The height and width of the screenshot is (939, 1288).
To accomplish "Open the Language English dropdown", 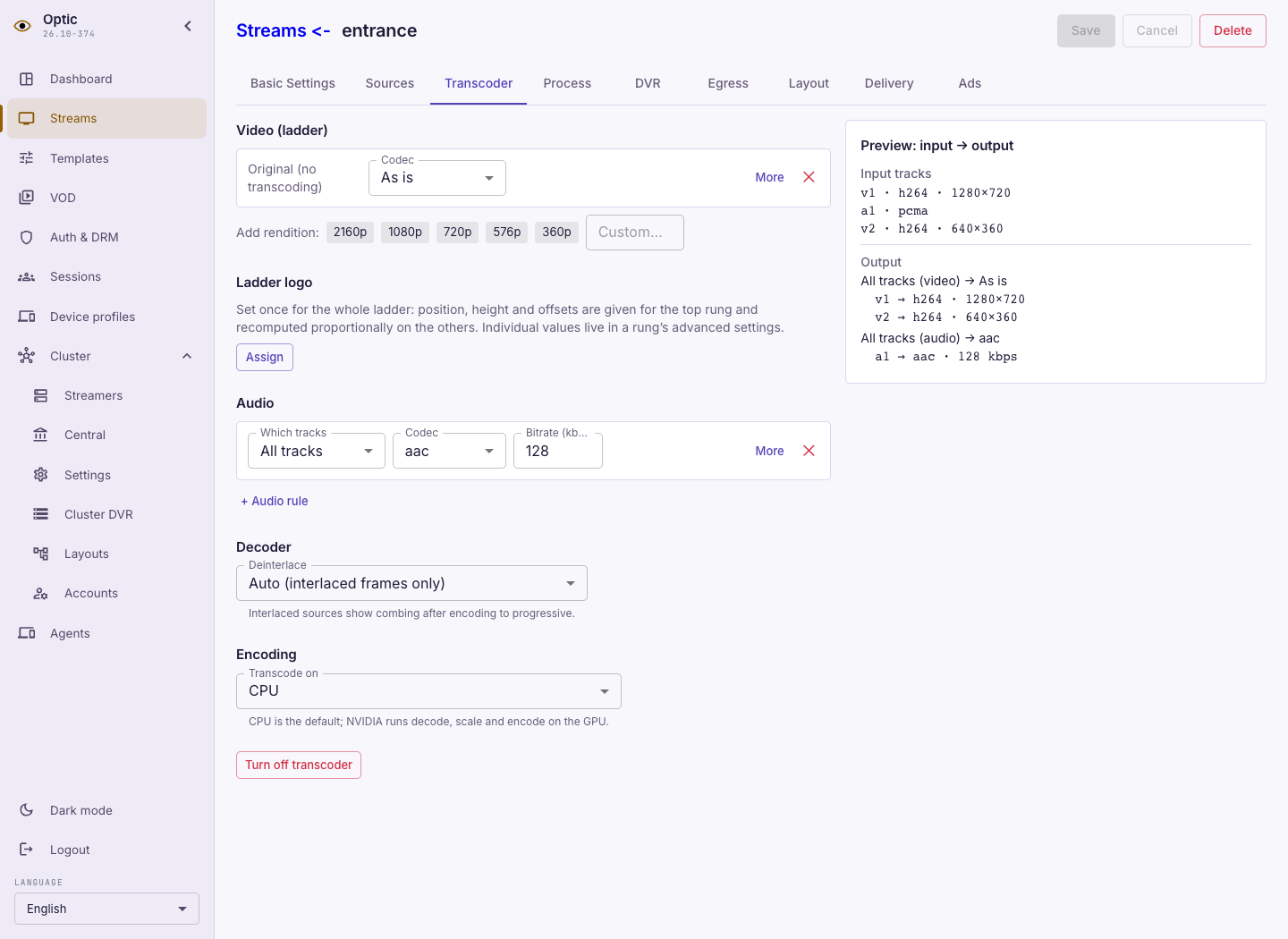I will click(106, 909).
